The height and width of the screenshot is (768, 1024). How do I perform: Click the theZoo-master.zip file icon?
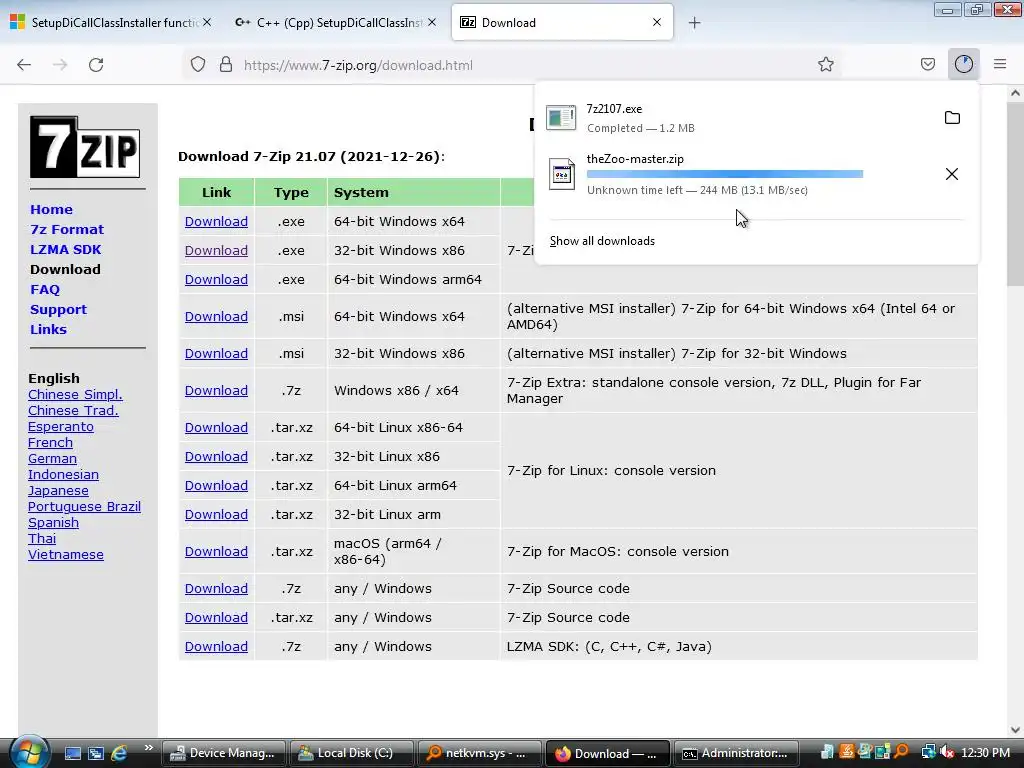pos(561,174)
